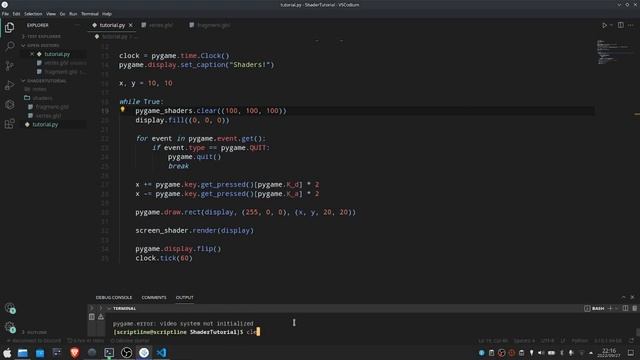Switch to the Comments panel tab

pos(154,298)
